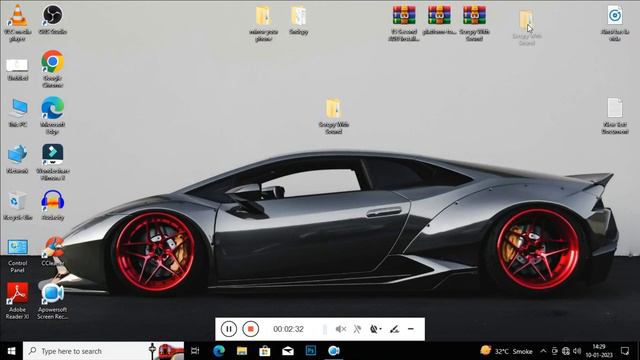Select the This PC desktop icon
Screen dimensions: 640x360
tap(18, 112)
